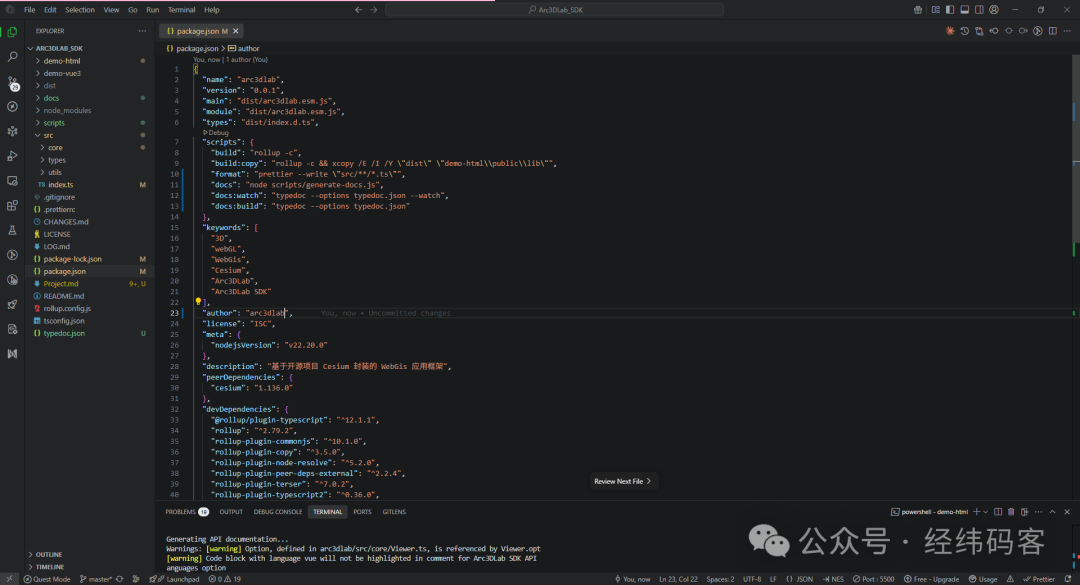
Task: Click the lightbulb quick fix icon
Action: 198,301
